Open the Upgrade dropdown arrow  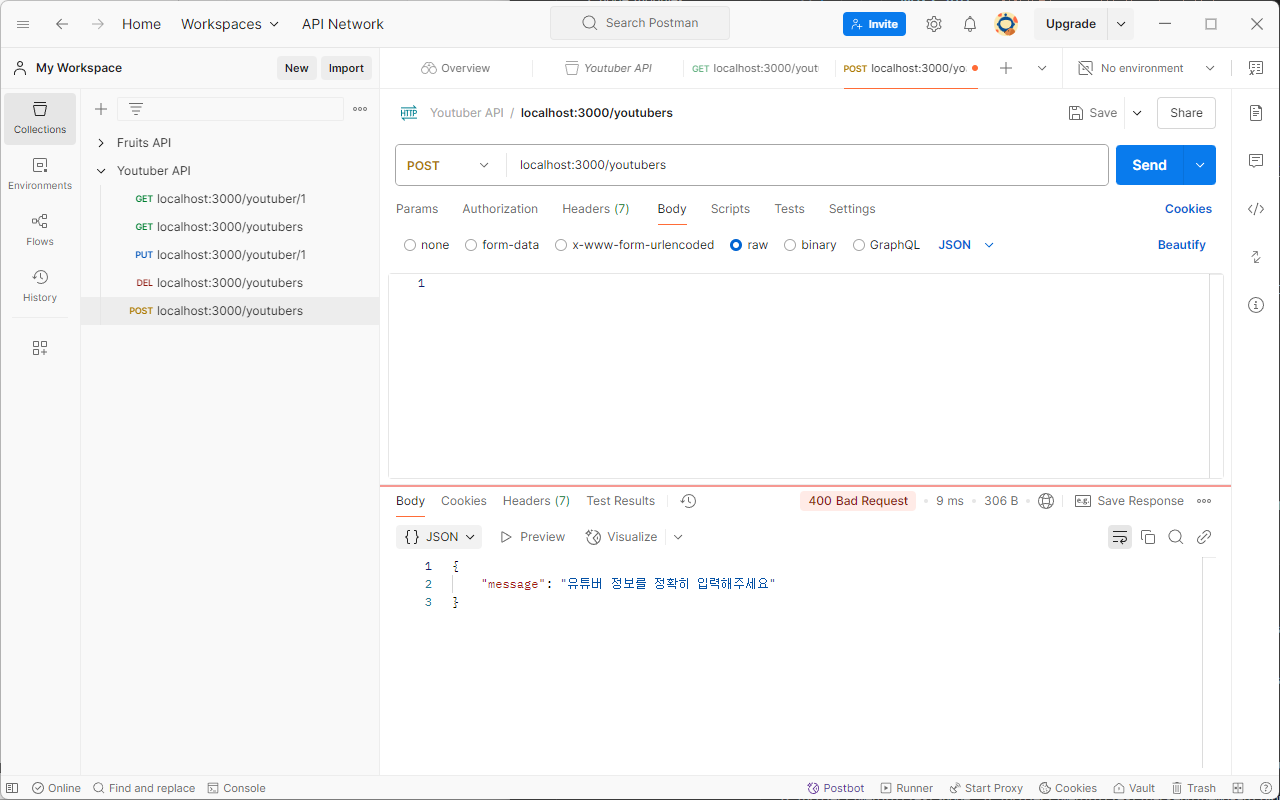1121,24
